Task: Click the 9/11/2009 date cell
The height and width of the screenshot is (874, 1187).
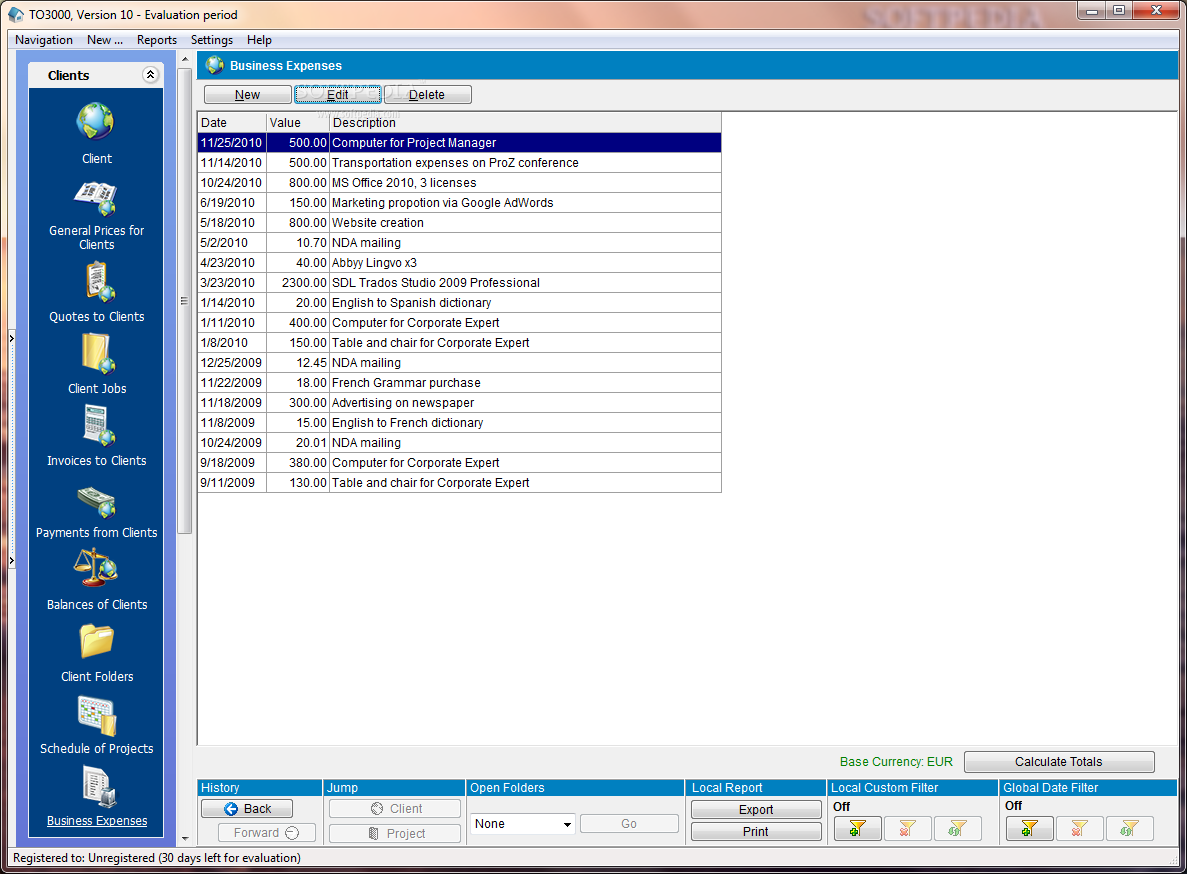Action: (x=232, y=483)
